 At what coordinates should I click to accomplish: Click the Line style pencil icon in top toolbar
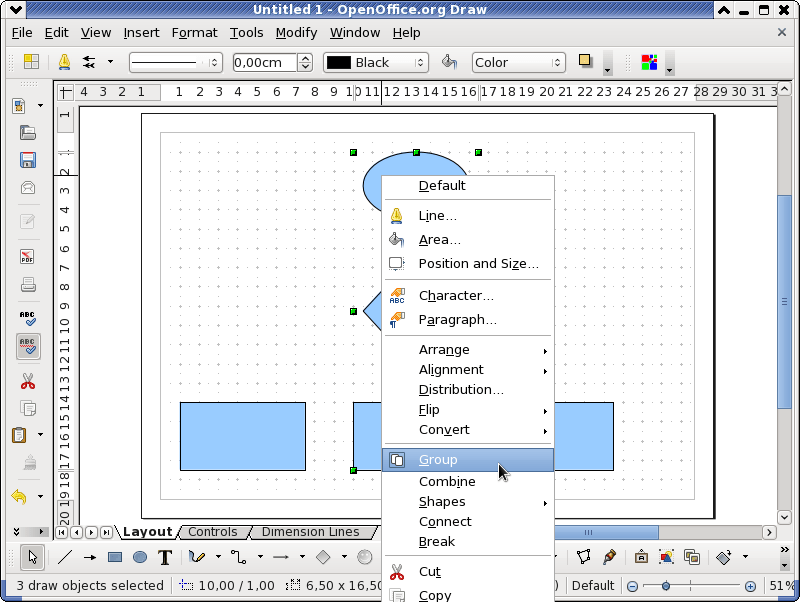click(x=64, y=62)
